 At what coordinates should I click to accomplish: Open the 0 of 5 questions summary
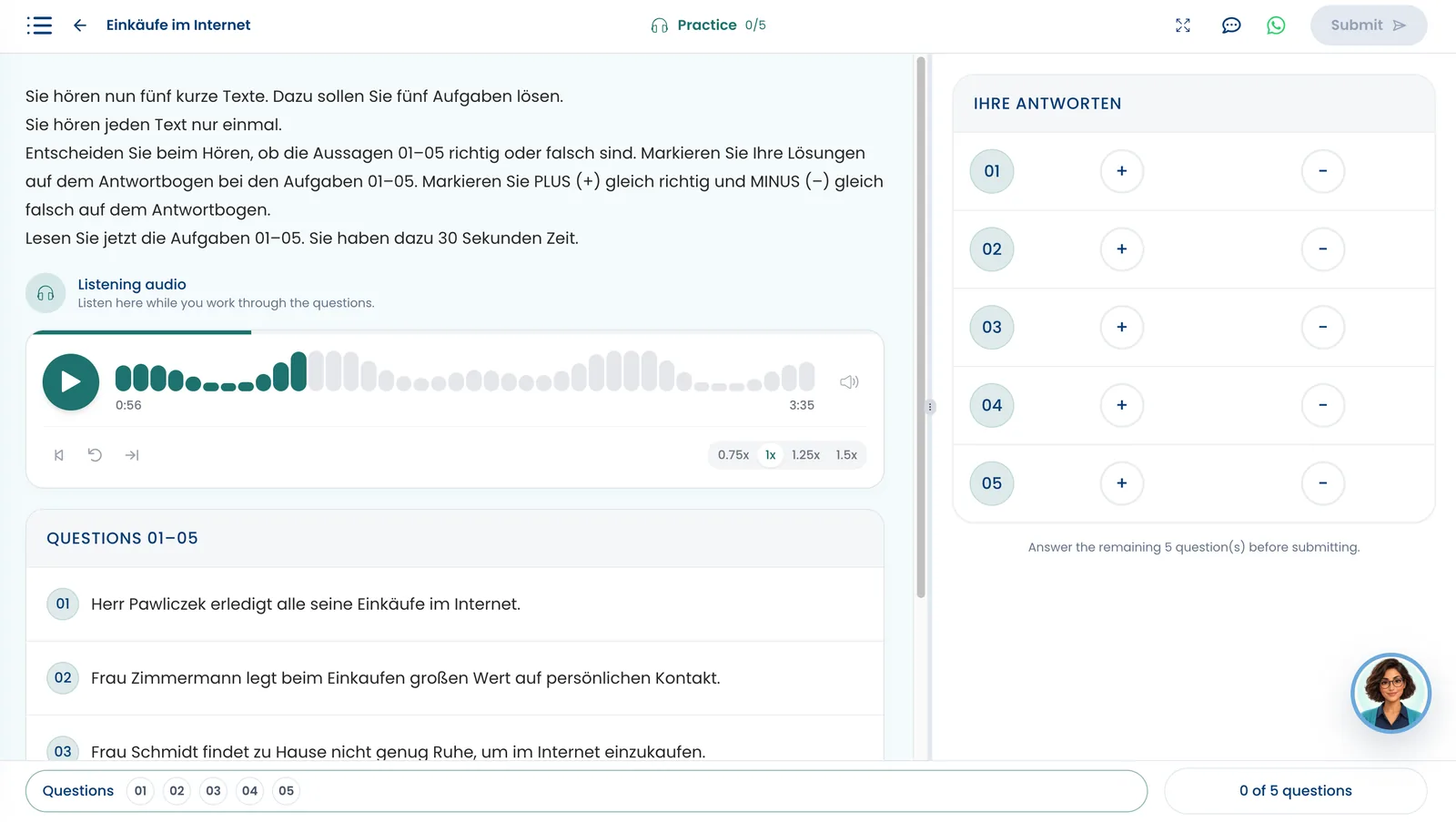(x=1296, y=791)
